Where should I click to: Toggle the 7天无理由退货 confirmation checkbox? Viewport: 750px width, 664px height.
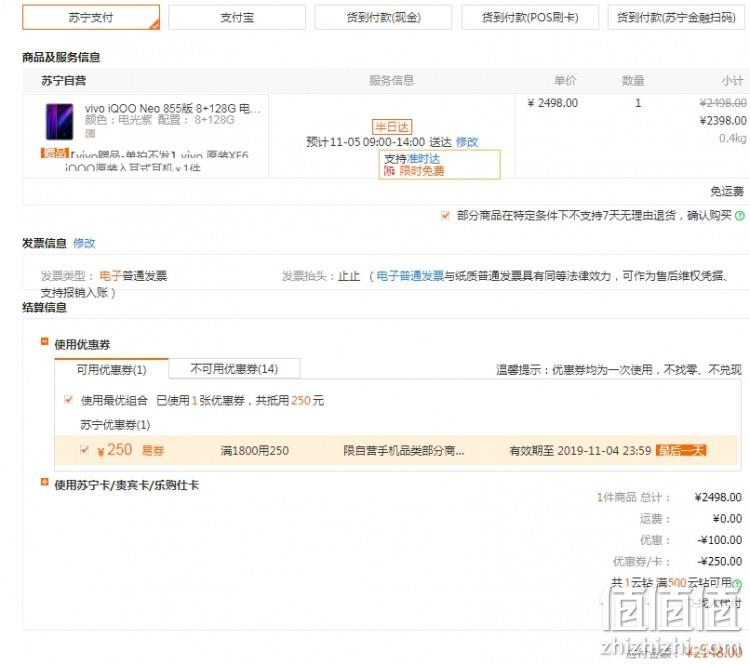click(x=445, y=216)
